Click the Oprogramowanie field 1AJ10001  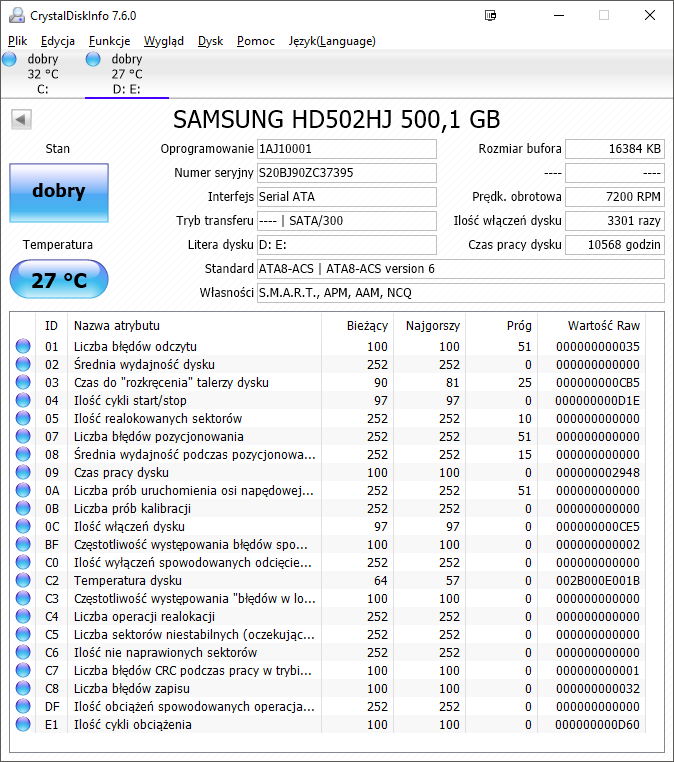click(x=346, y=149)
